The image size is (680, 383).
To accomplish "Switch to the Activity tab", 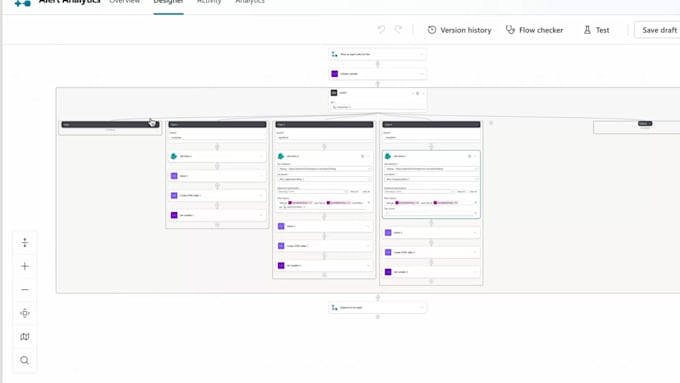I will 209,3.
